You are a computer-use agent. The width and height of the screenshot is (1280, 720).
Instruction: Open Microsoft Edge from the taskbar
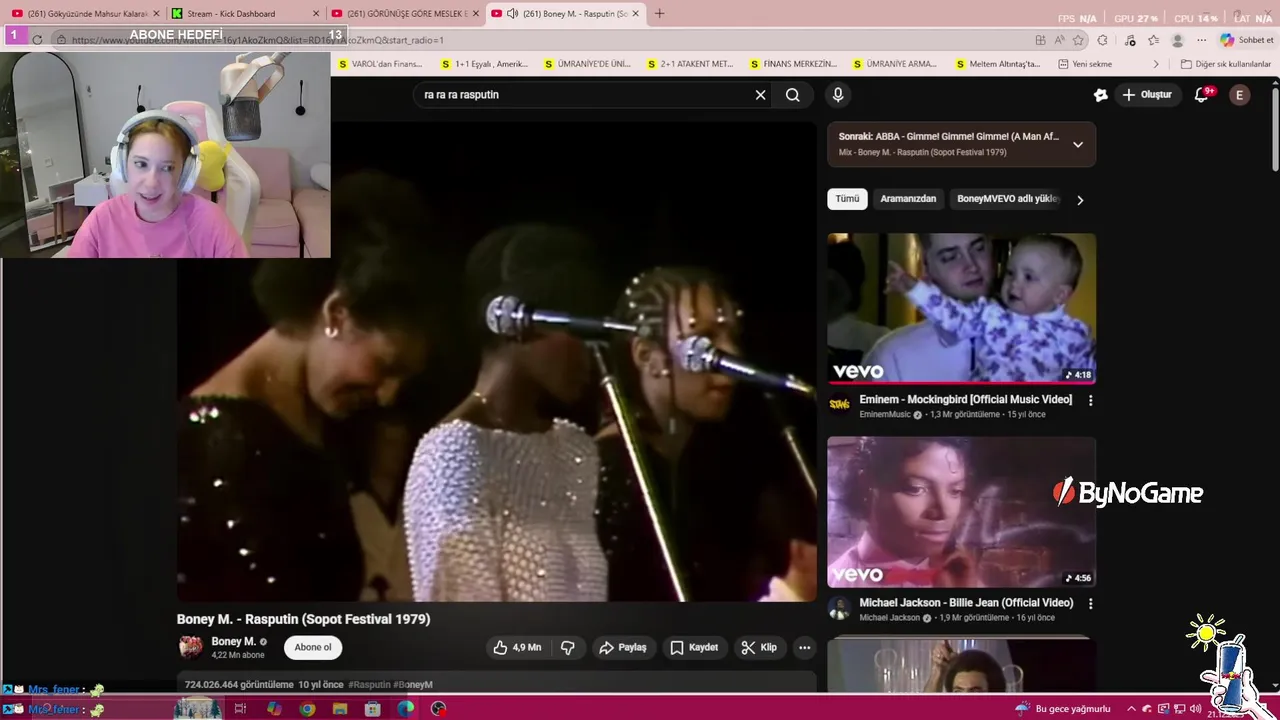click(405, 709)
